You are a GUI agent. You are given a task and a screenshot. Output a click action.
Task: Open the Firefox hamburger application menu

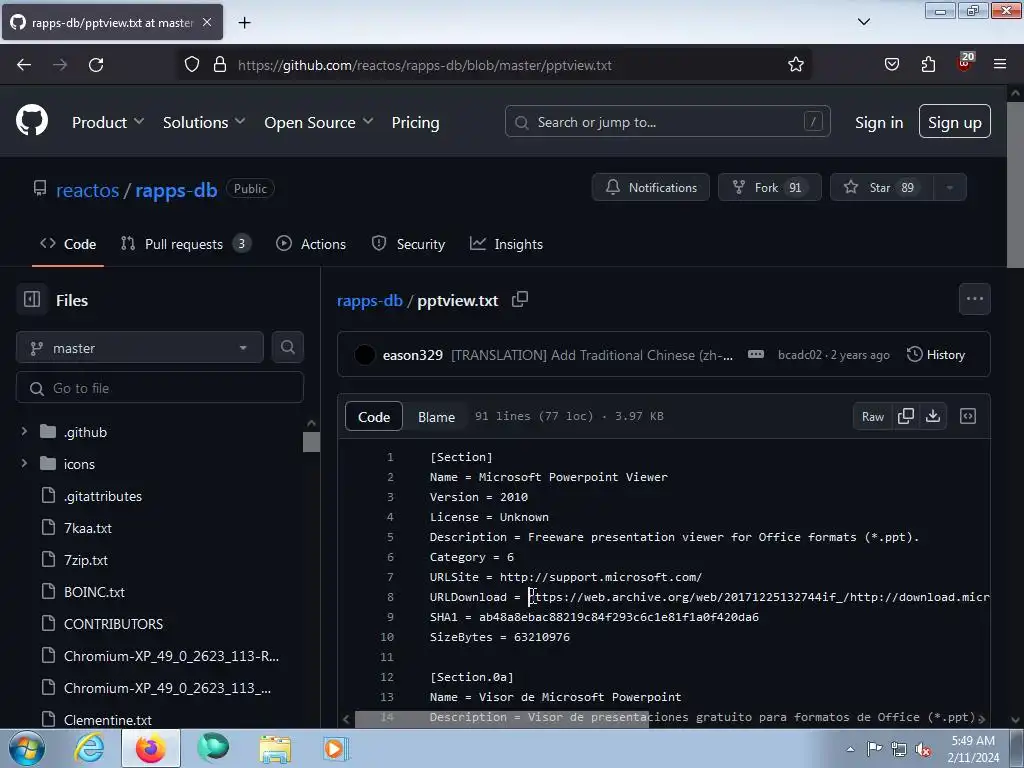coord(1000,64)
